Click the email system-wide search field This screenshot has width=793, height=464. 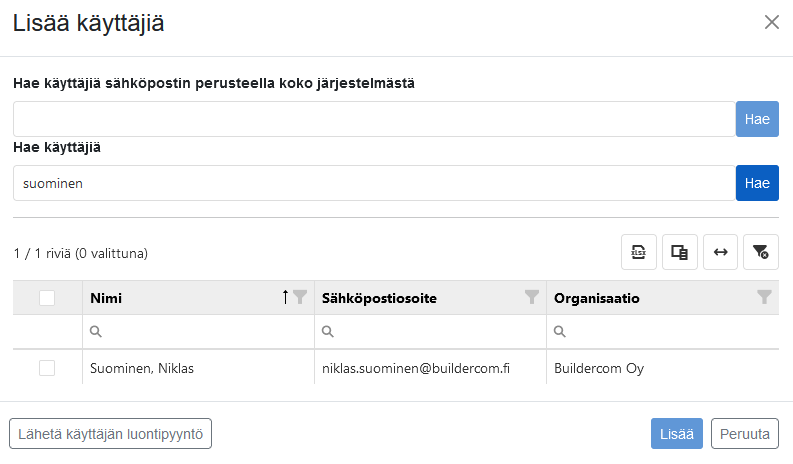(x=374, y=119)
